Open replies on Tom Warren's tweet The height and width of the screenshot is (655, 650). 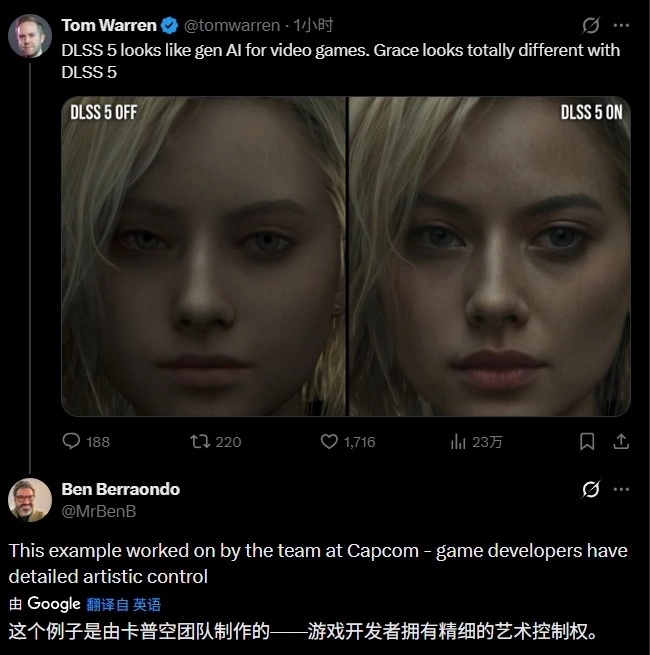tap(86, 442)
